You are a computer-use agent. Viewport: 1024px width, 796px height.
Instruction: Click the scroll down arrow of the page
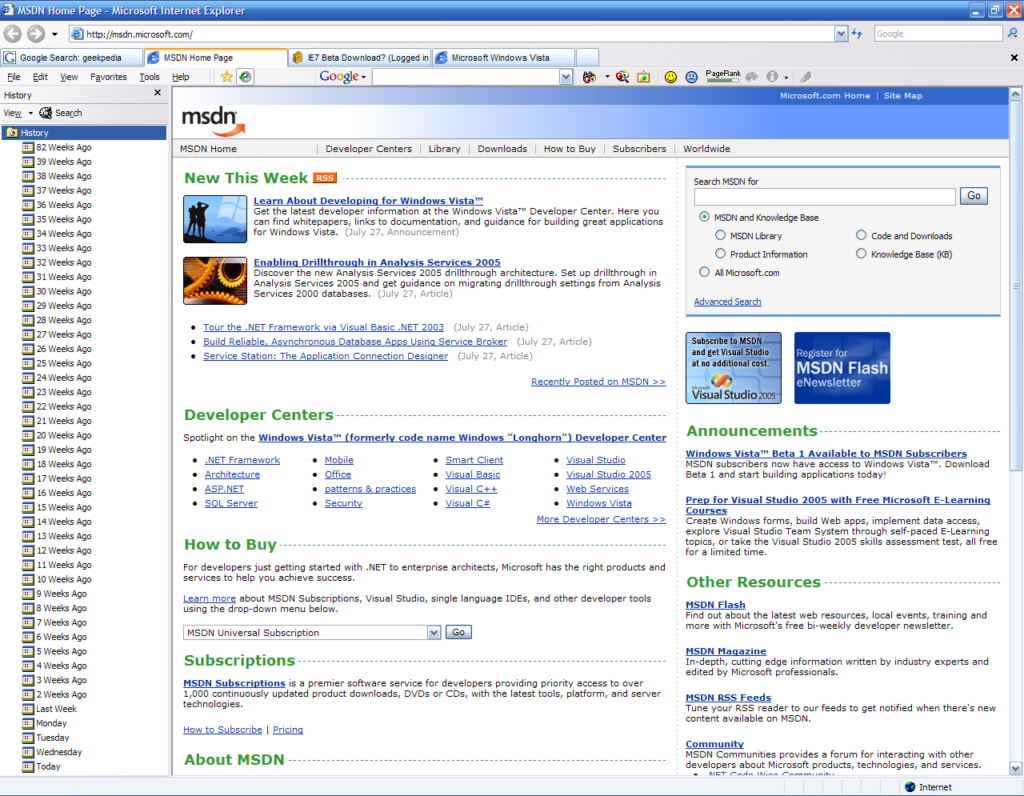point(1016,768)
